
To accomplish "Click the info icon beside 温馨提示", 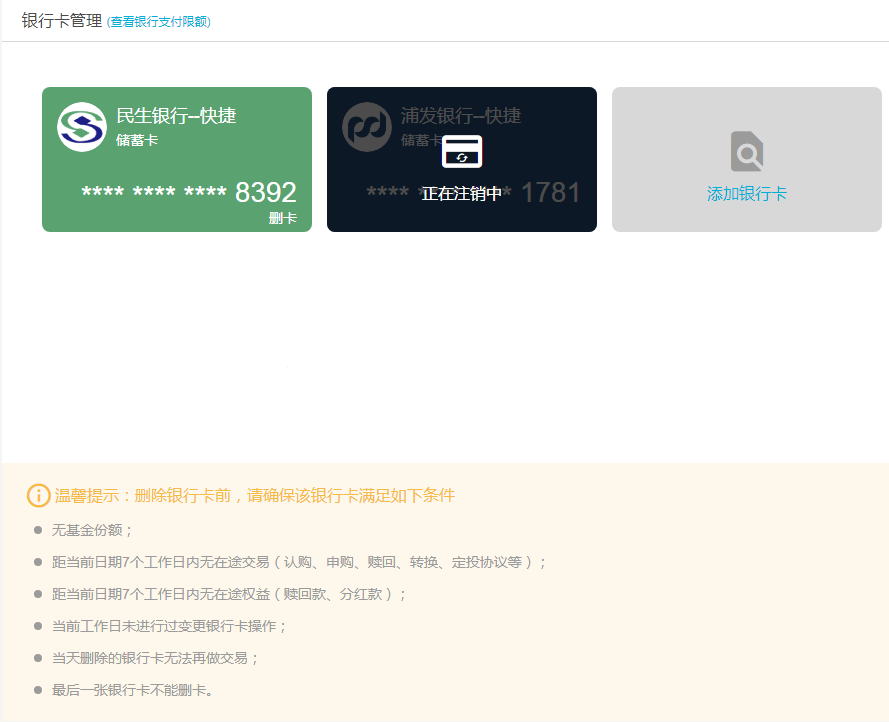I will 38,495.
